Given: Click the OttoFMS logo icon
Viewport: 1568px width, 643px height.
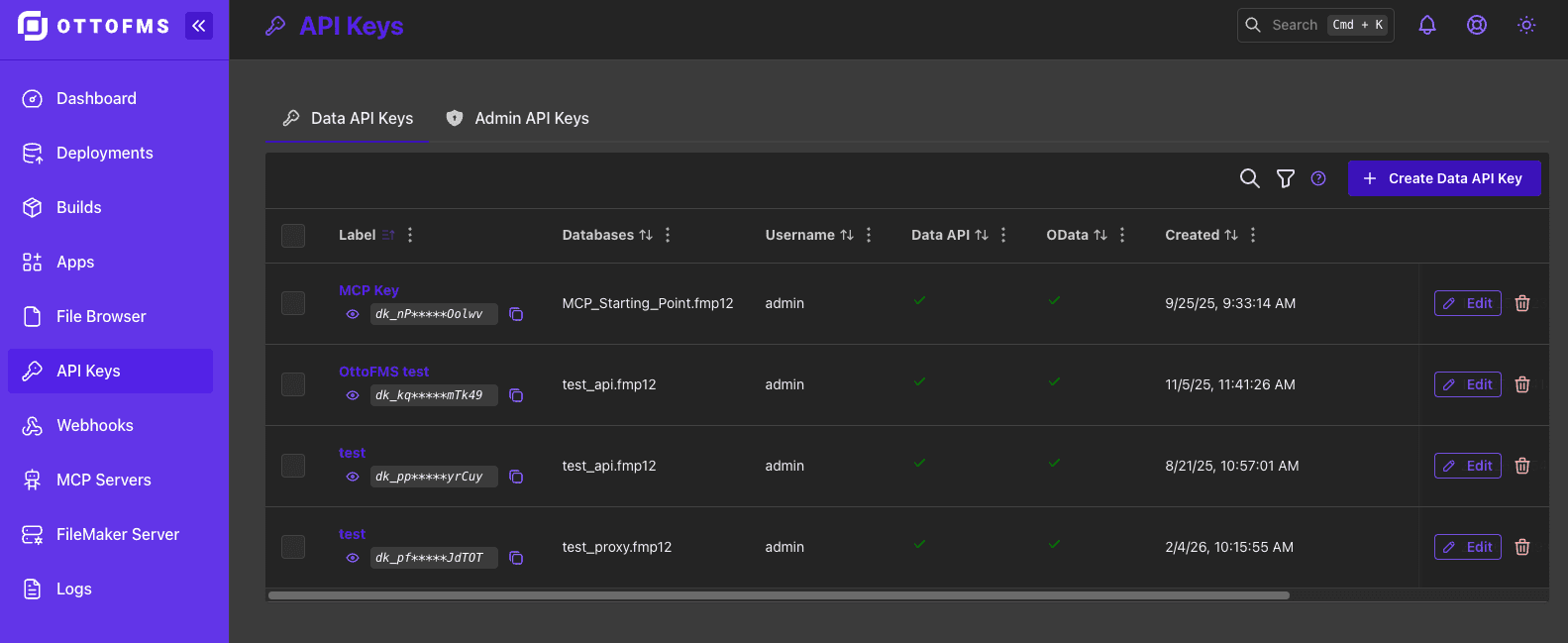Looking at the screenshot, I should (x=33, y=26).
